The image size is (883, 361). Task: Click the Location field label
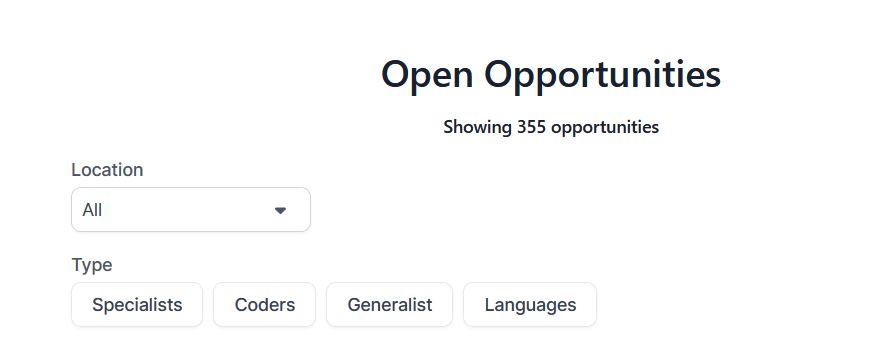pos(107,170)
